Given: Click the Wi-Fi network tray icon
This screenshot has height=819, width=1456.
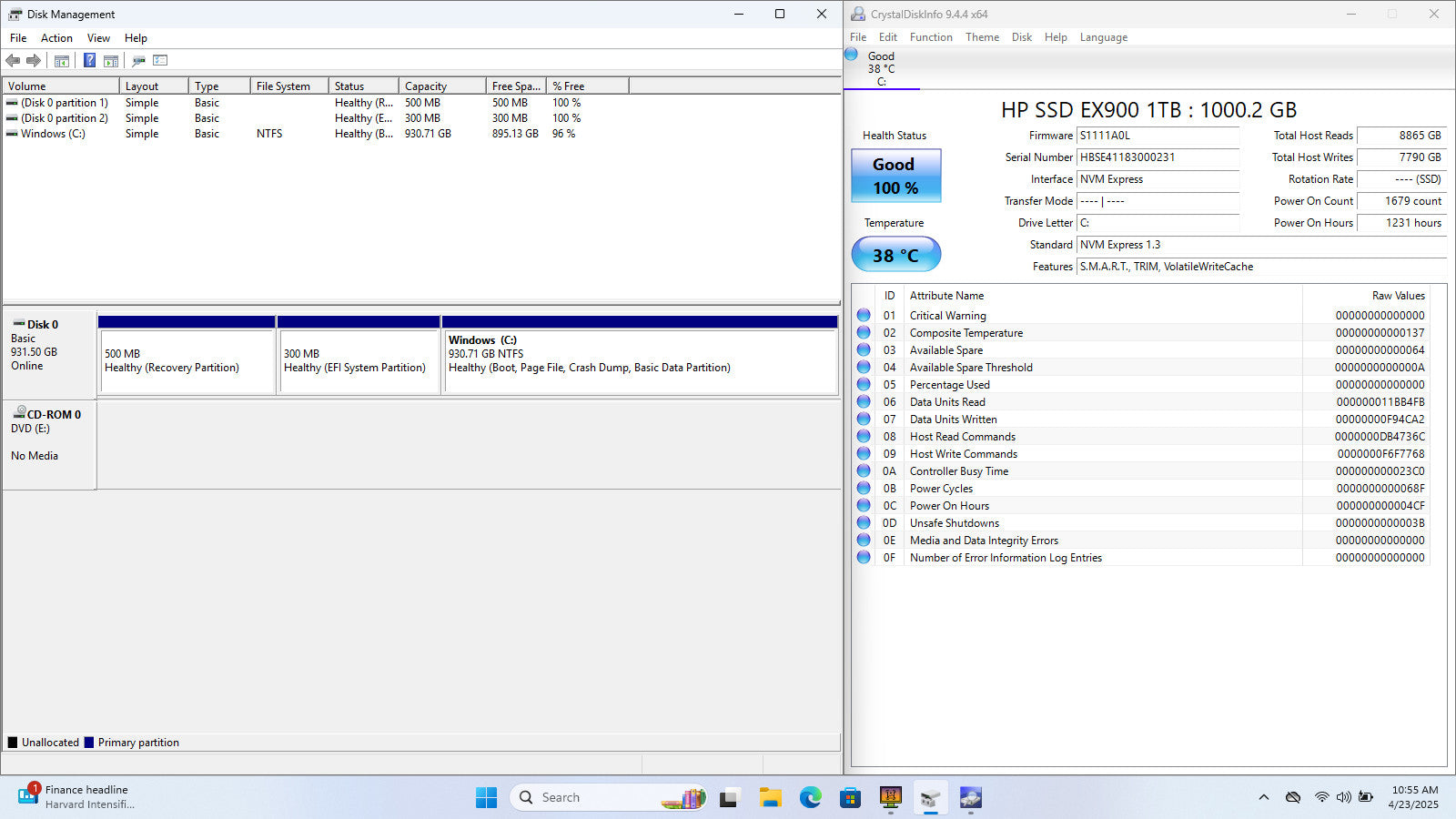Looking at the screenshot, I should [x=1321, y=797].
